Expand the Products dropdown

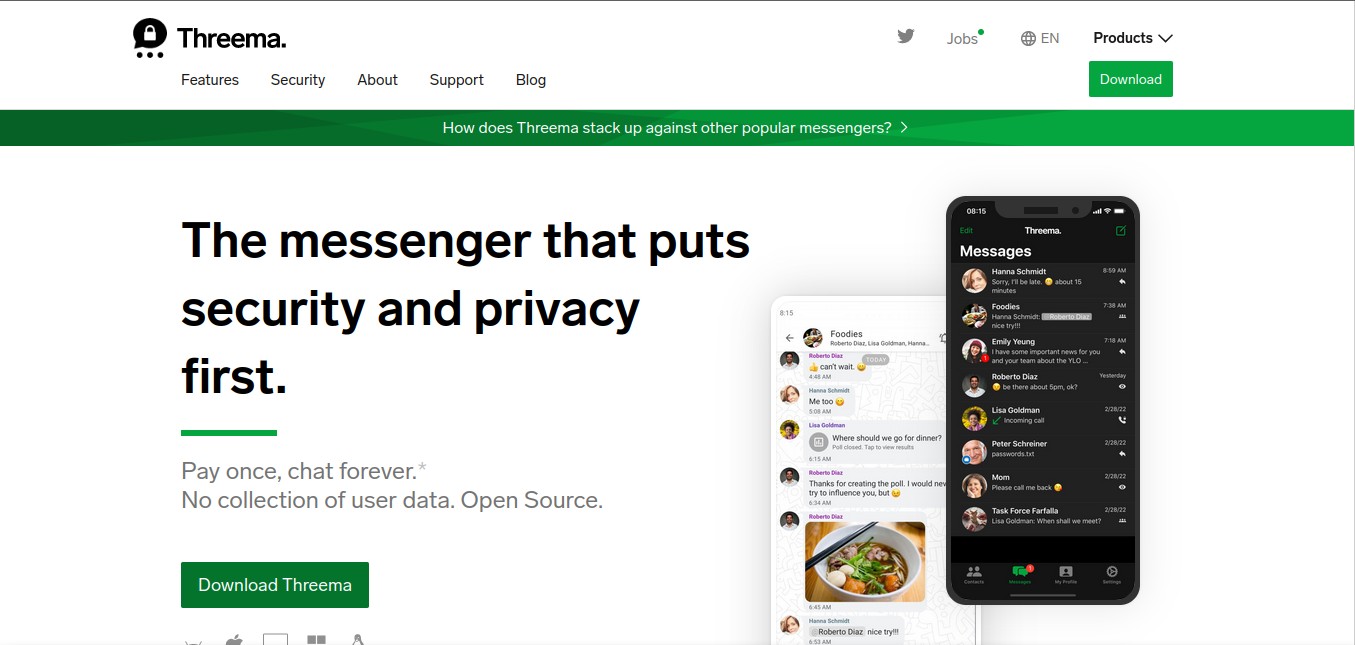click(1132, 38)
